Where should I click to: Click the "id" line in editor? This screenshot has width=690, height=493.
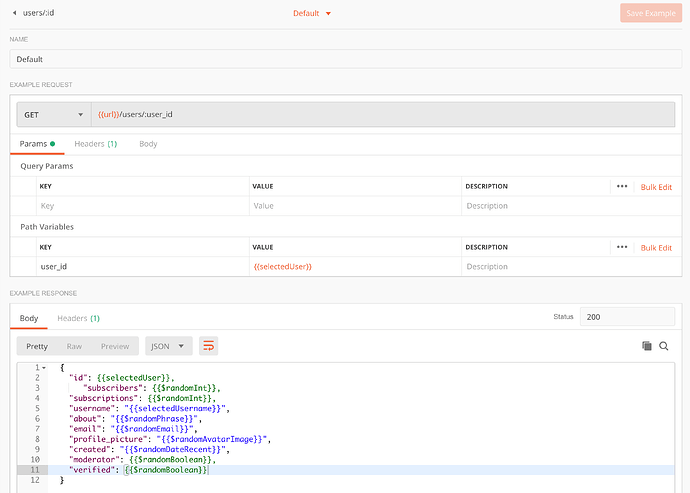click(121, 378)
